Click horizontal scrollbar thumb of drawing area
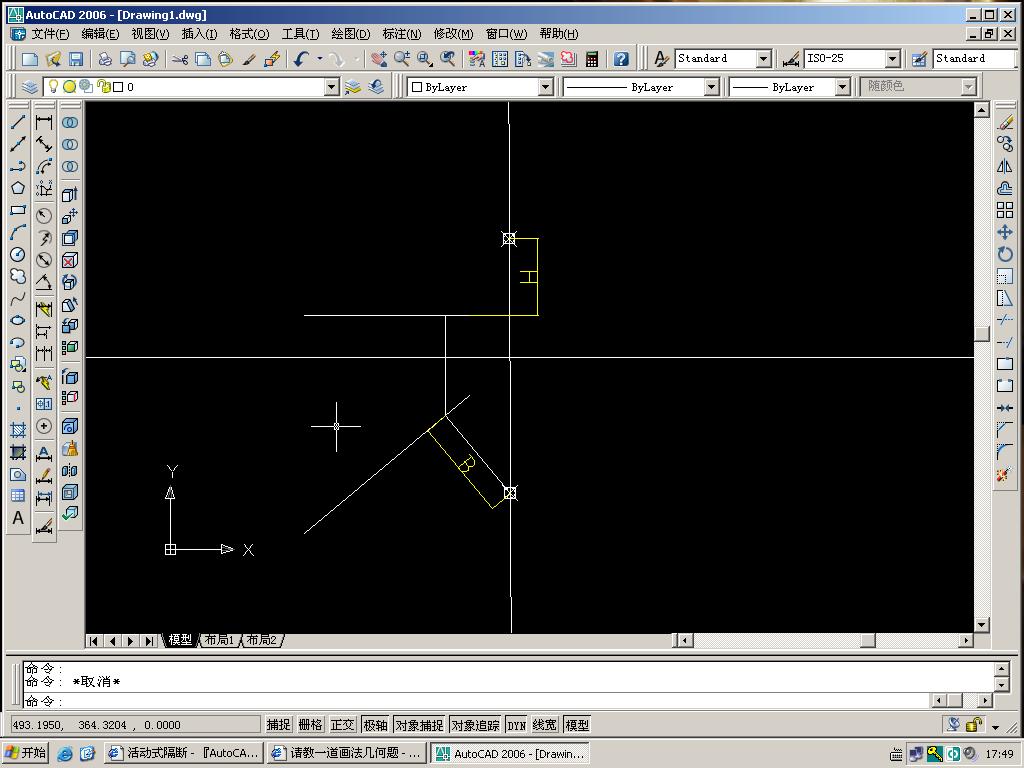1024x768 pixels. pos(868,641)
